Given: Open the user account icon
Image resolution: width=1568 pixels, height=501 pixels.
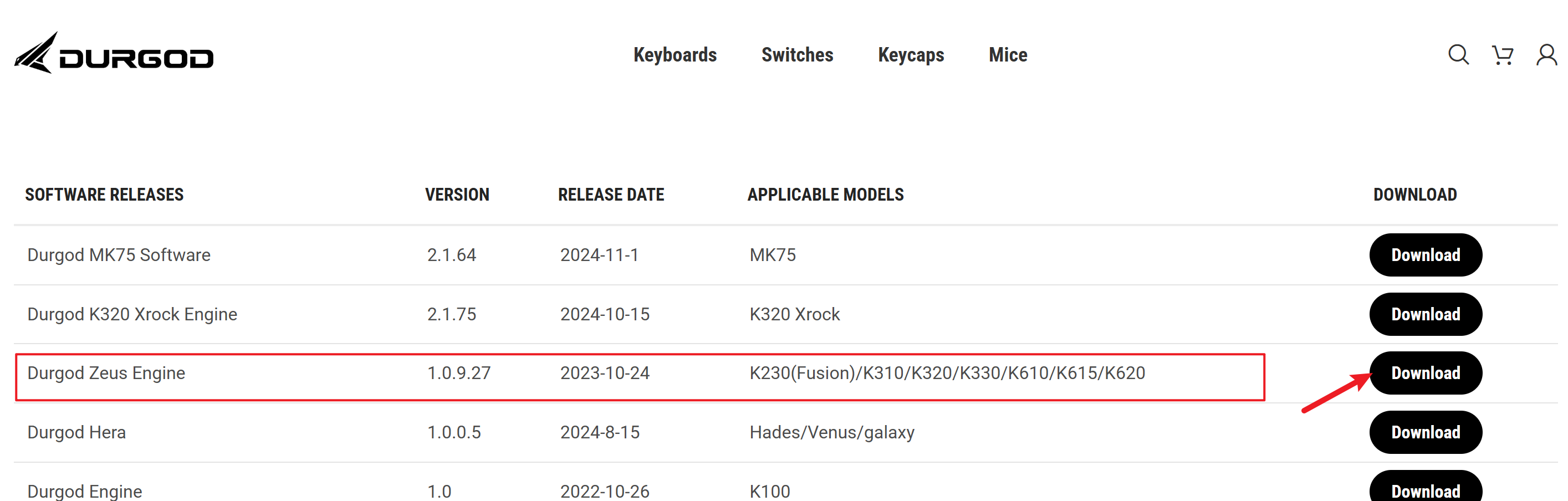Looking at the screenshot, I should tap(1546, 55).
